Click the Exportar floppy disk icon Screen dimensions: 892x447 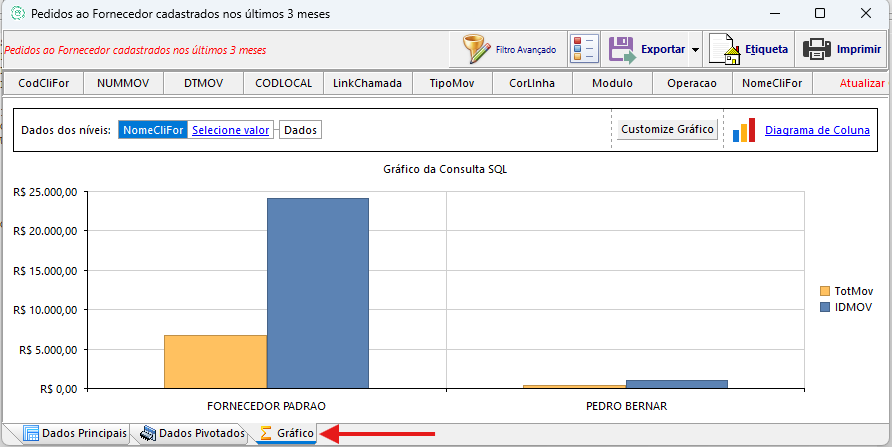pos(622,48)
